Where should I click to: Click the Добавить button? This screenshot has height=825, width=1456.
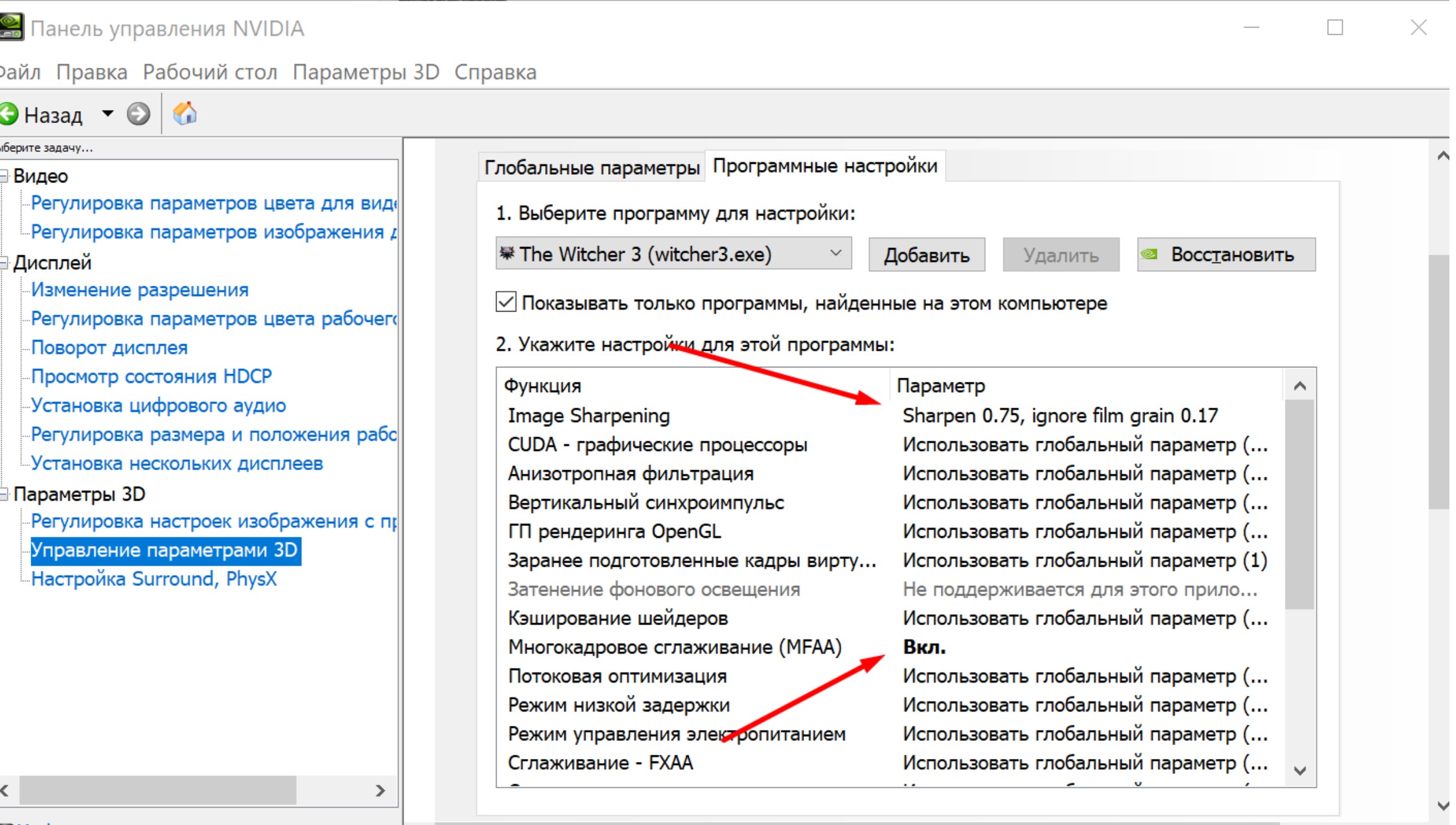click(926, 255)
